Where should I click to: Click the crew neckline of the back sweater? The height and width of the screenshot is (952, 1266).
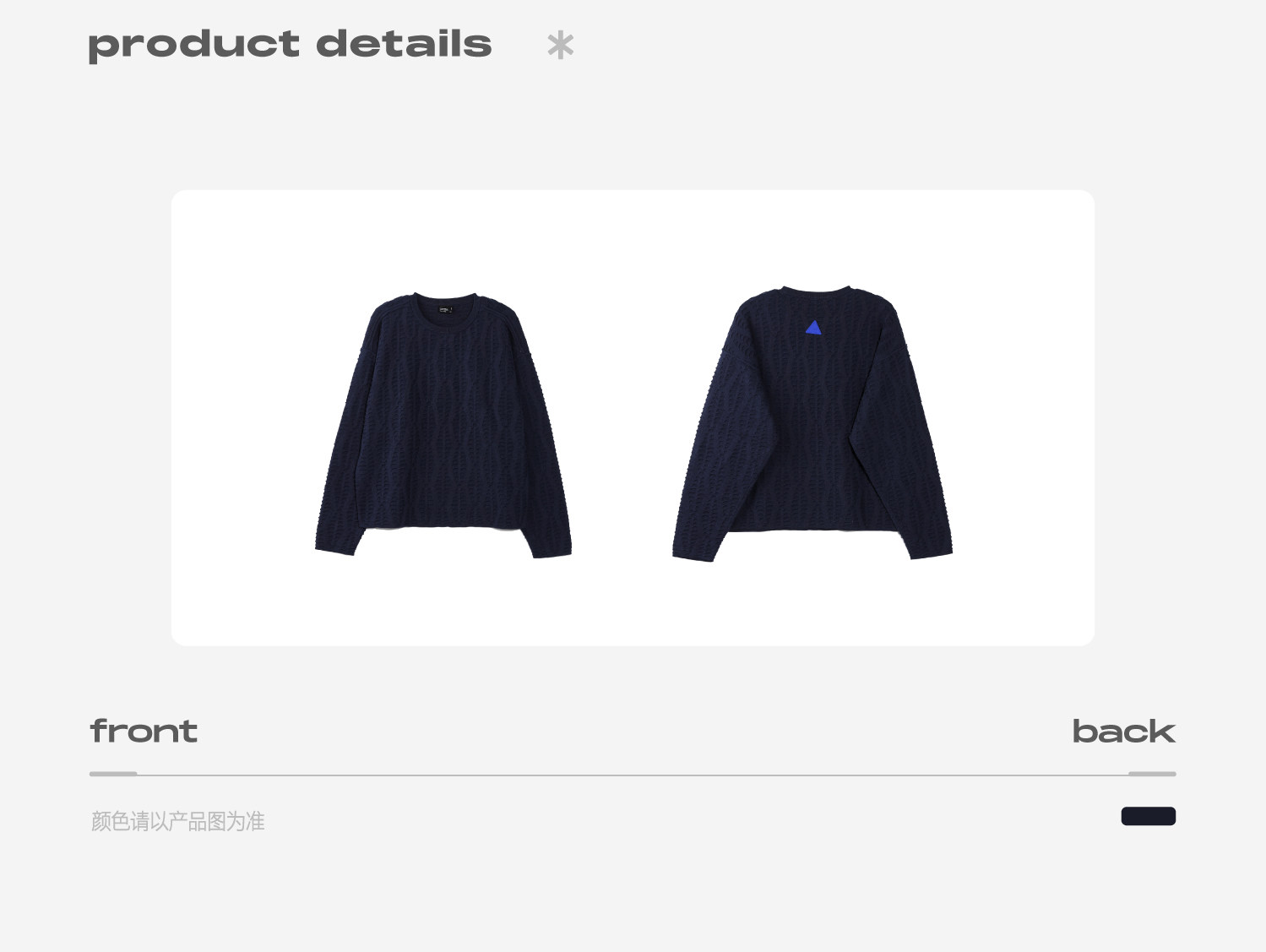click(x=814, y=291)
